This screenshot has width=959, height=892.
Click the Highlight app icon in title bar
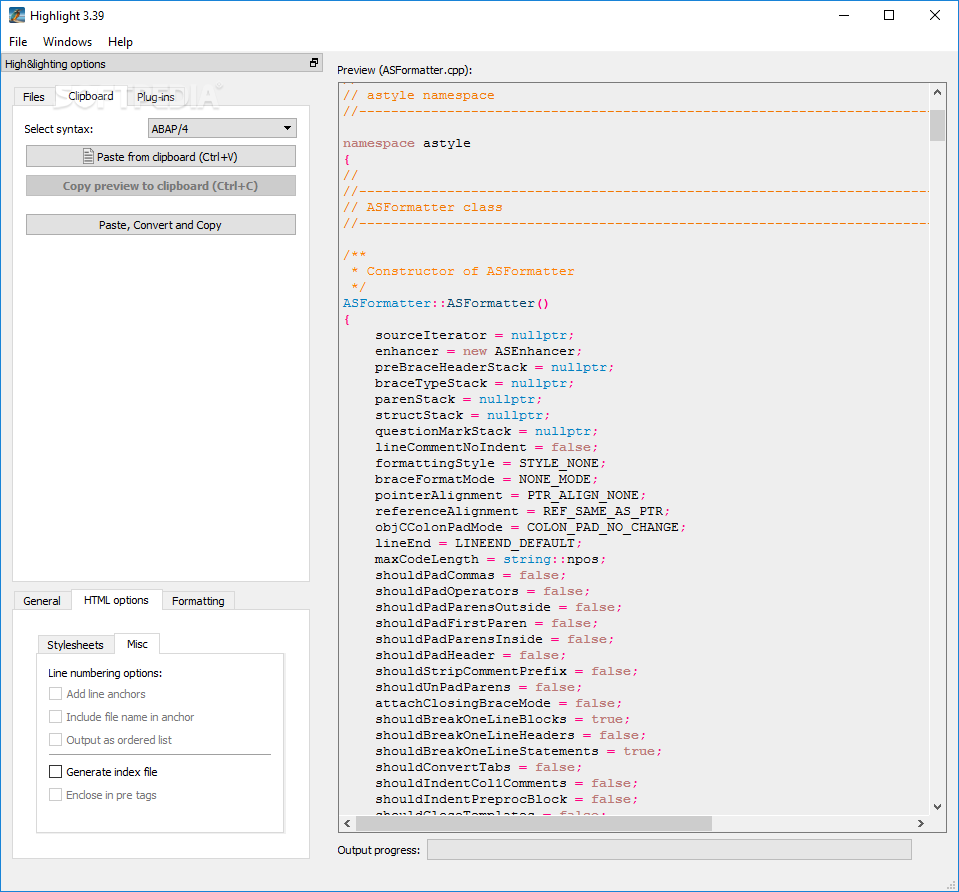(17, 15)
